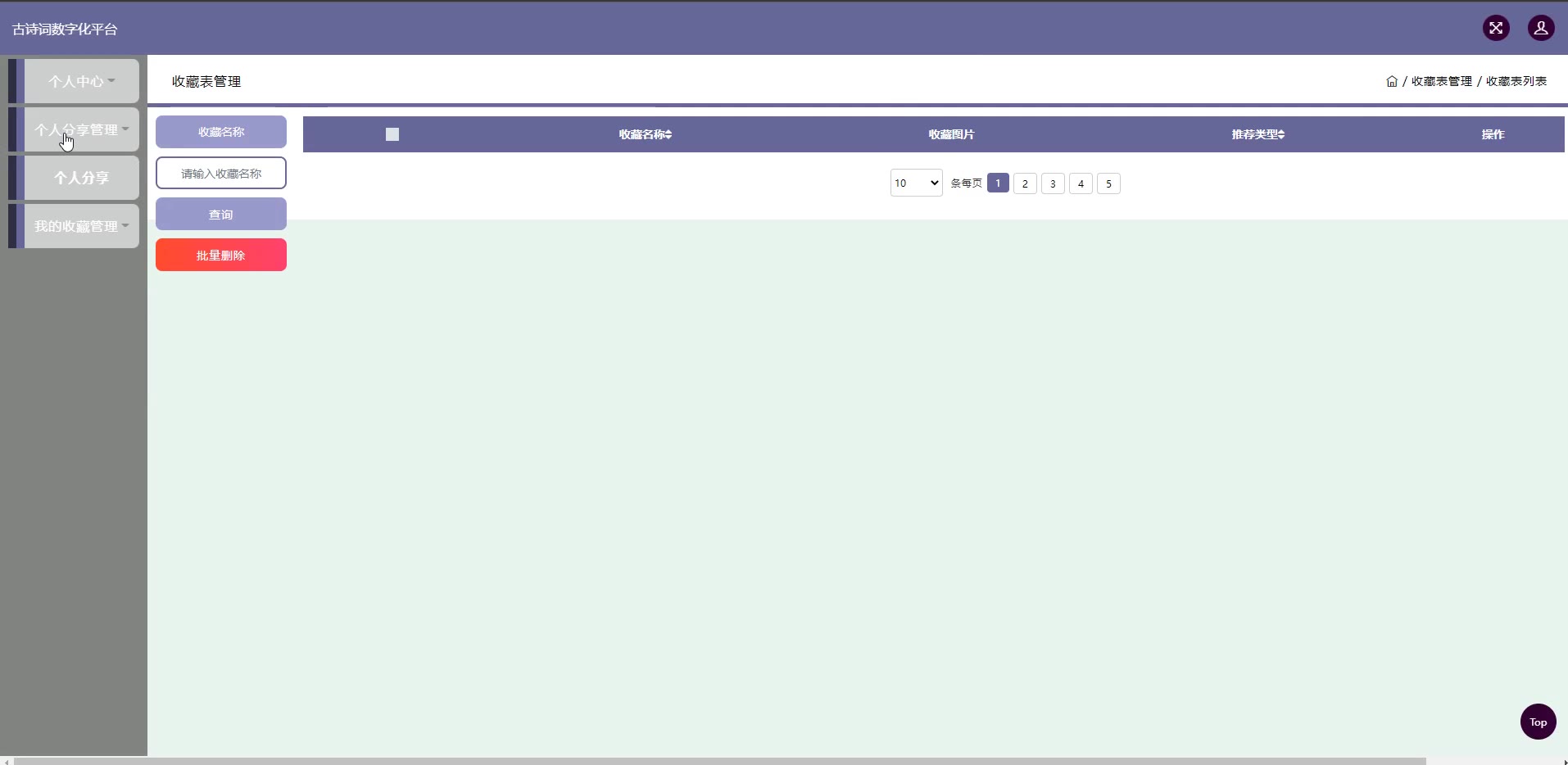
Task: Expand the 个人中心 sidebar menu
Action: click(x=81, y=81)
